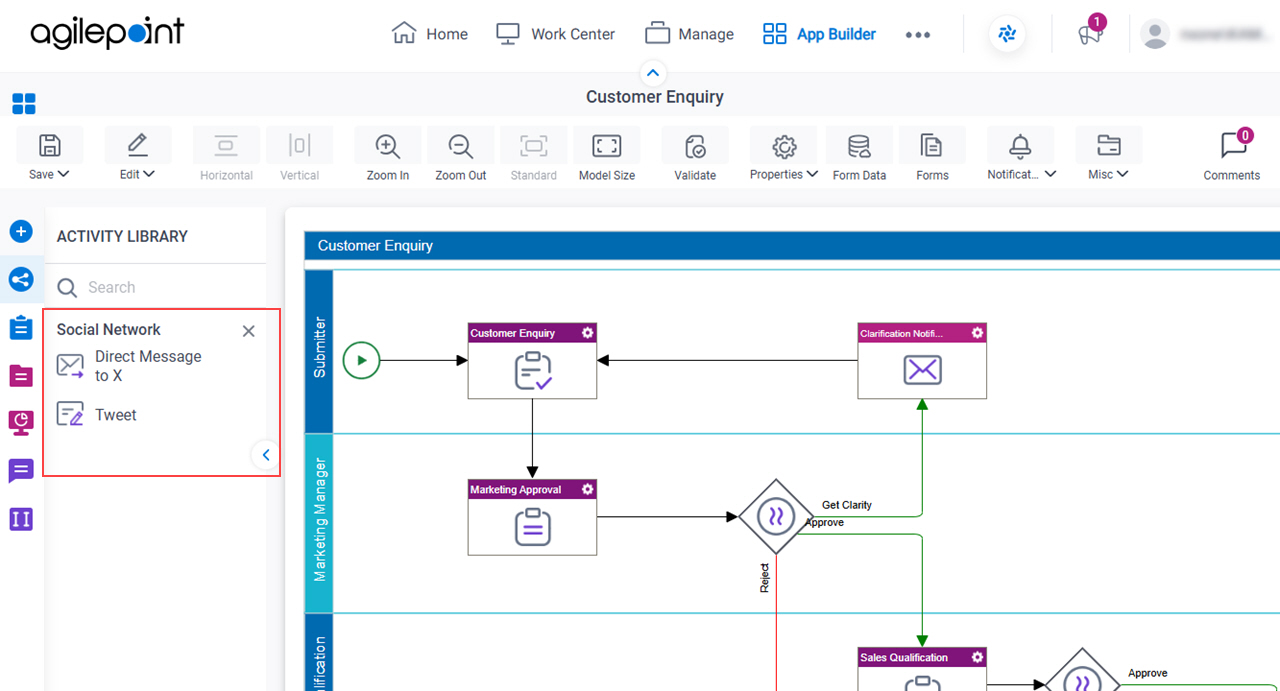The image size is (1280, 691).
Task: Open the purple columns sidebar icon
Action: (x=21, y=519)
